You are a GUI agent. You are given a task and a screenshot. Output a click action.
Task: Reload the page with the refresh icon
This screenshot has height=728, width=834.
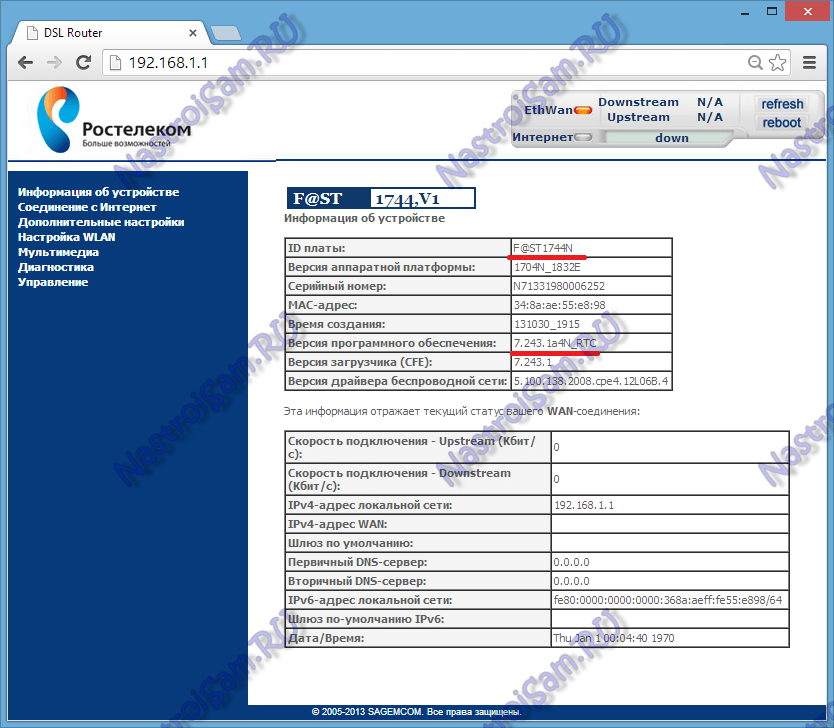[x=83, y=63]
